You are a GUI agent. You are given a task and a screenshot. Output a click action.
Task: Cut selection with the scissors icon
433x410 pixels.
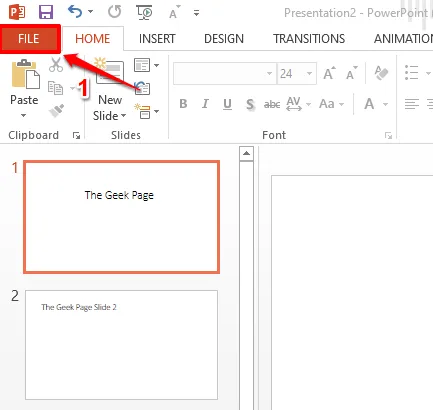[x=56, y=64]
